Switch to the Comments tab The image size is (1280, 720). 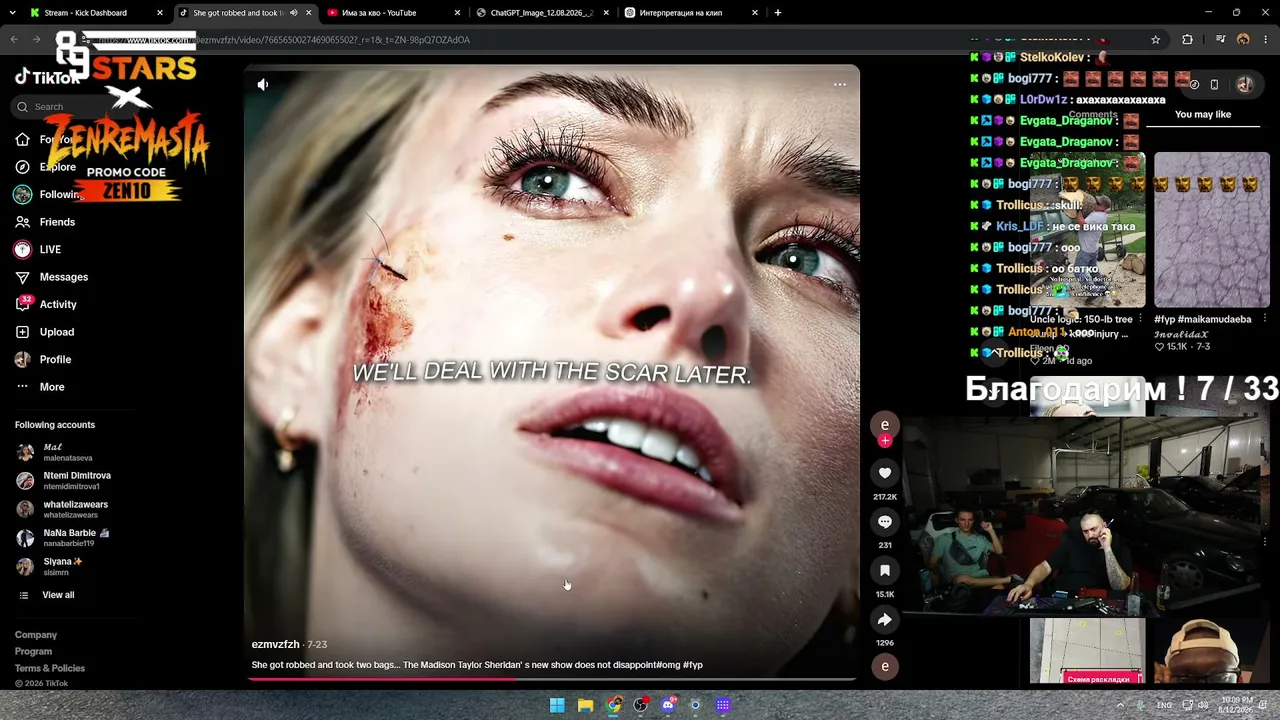1094,115
